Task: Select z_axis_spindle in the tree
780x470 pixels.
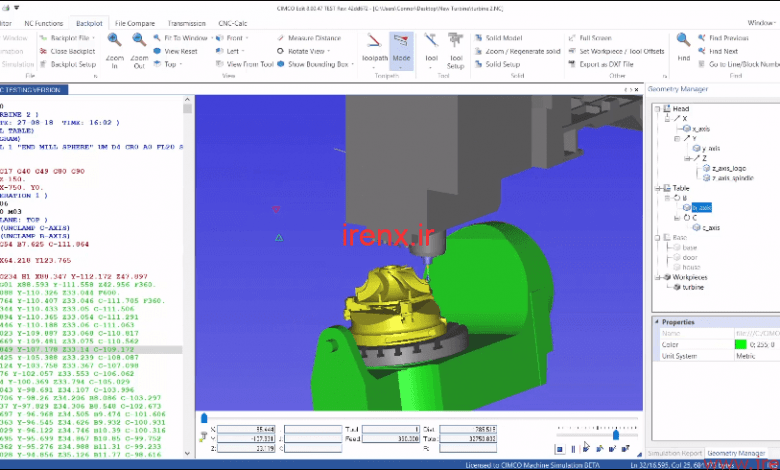Action: click(732, 178)
